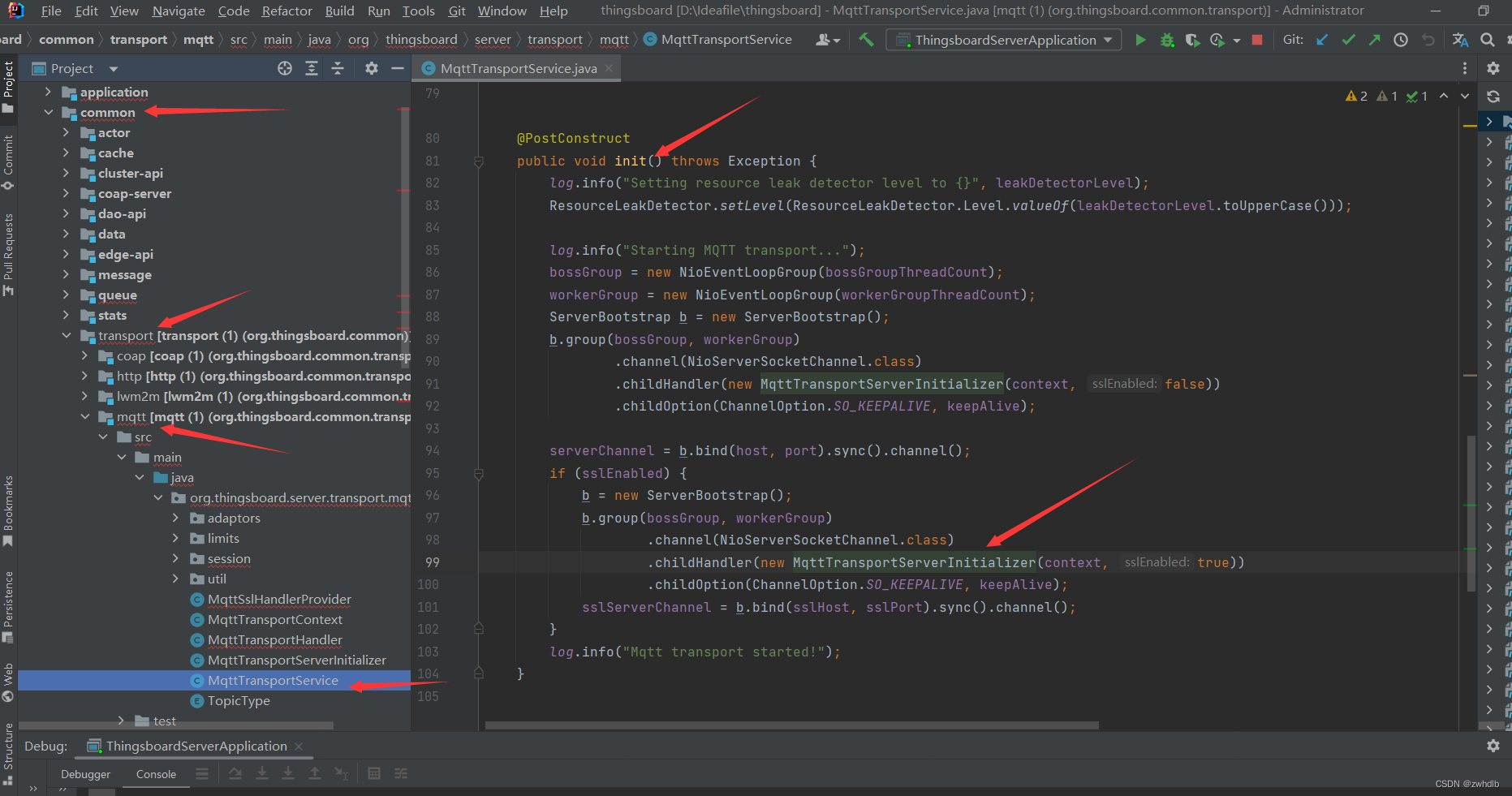Viewport: 1512px width, 796px height.
Task: Switch to the Debugger tab
Action: (85, 774)
